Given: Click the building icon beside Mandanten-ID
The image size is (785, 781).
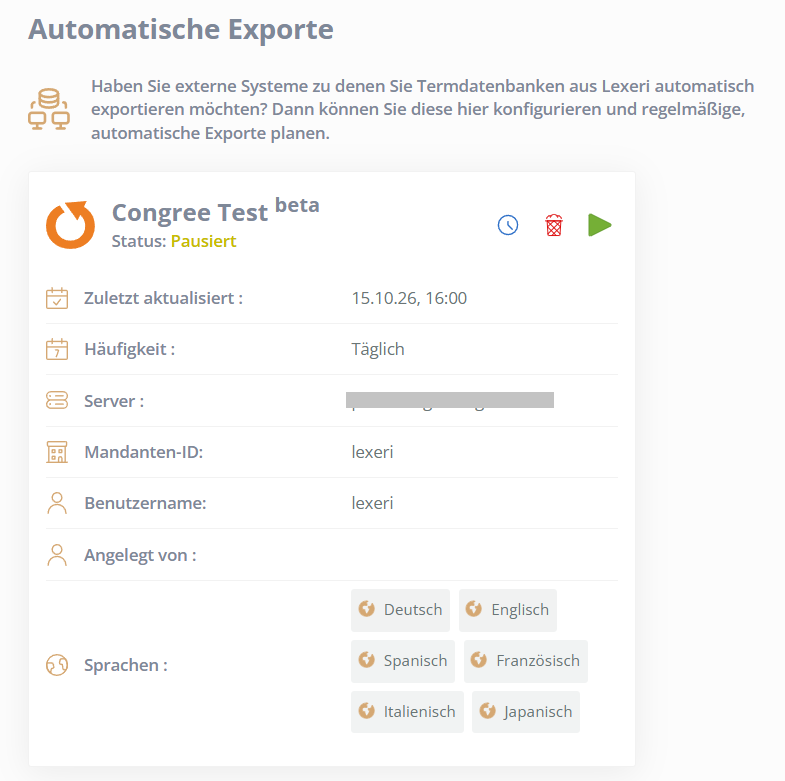Looking at the screenshot, I should [x=57, y=452].
